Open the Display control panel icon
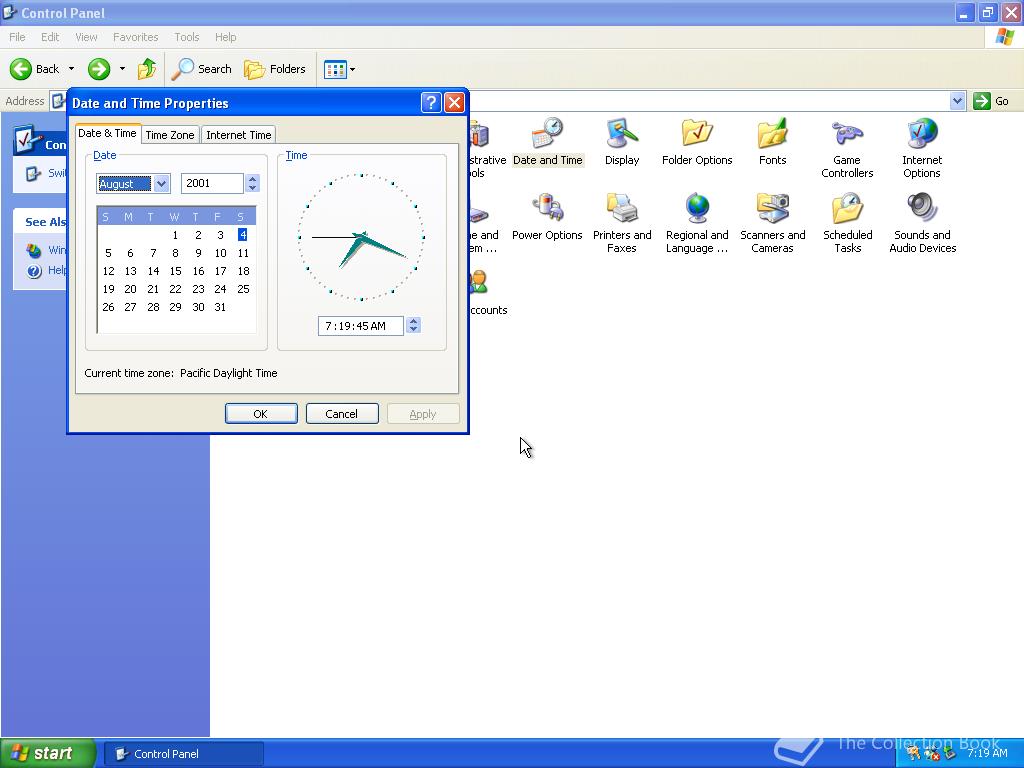 tap(622, 142)
